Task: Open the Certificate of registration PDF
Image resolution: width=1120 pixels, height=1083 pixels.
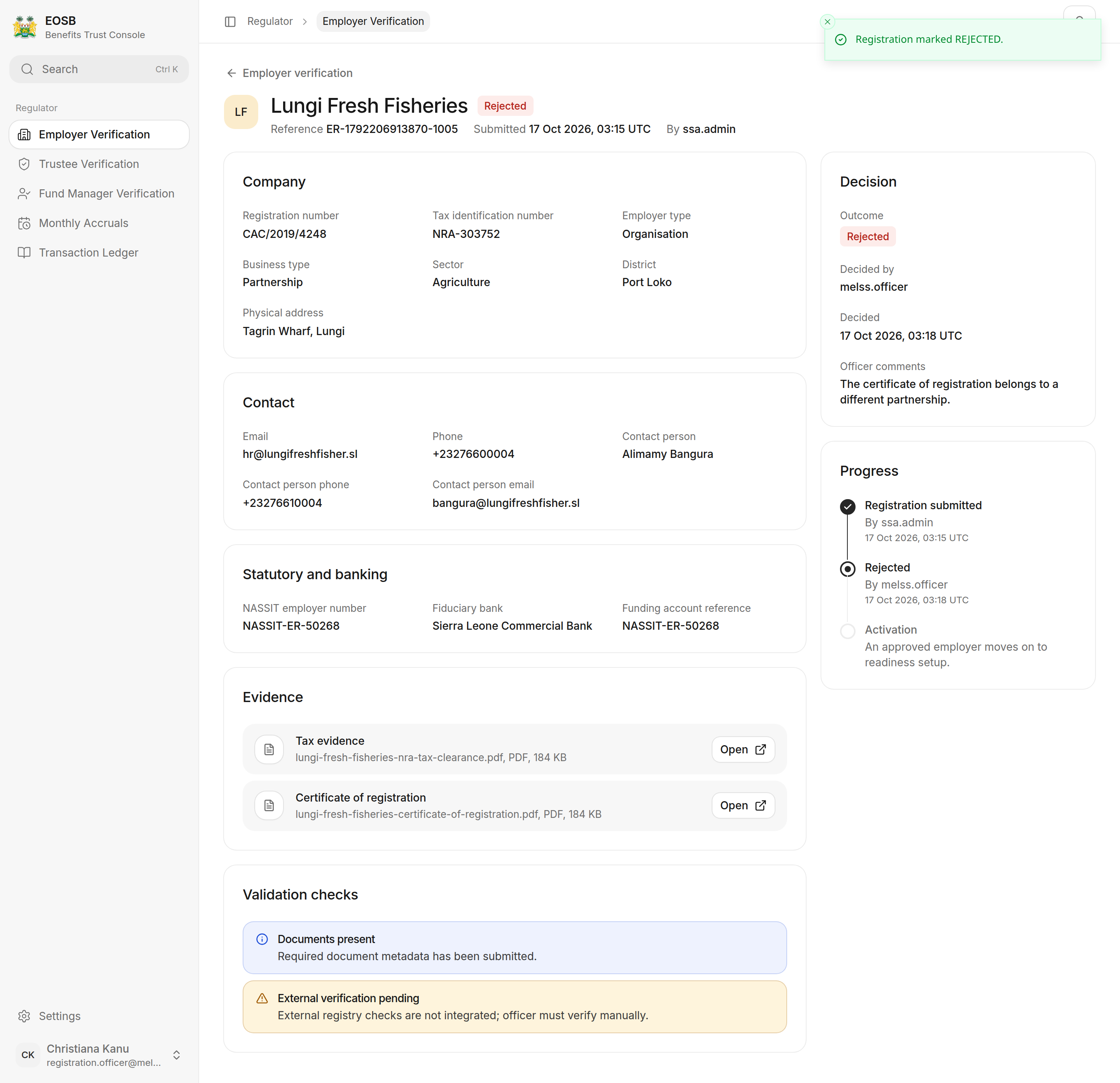Action: pos(743,805)
